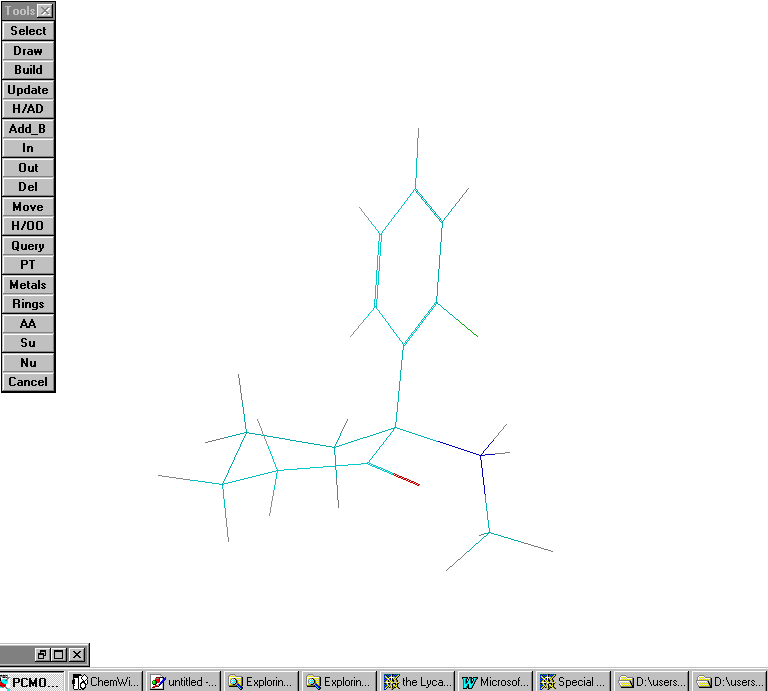
Task: Open the Query tool
Action: click(28, 246)
